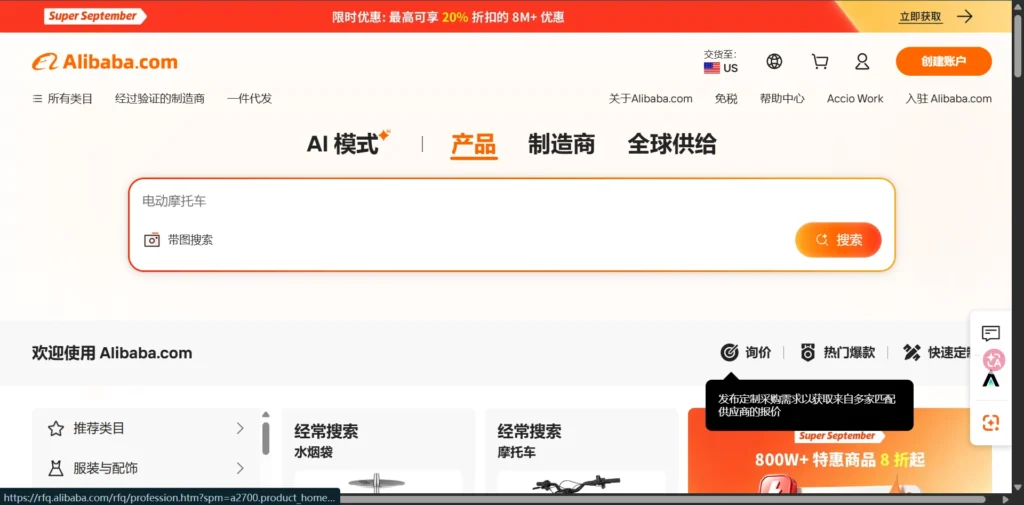The width and height of the screenshot is (1024, 505).
Task: Select the 制造商 search tab
Action: [561, 144]
